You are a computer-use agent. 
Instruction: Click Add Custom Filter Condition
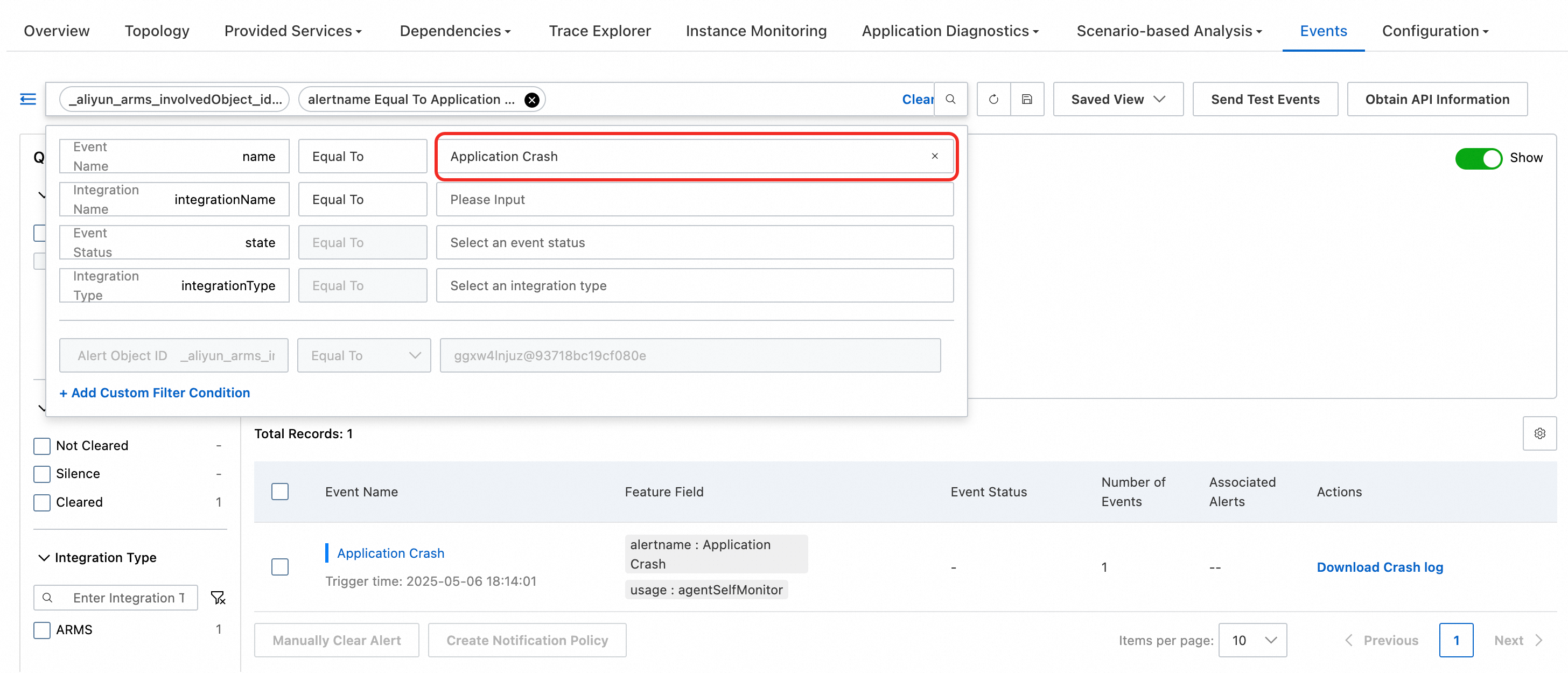coord(155,392)
